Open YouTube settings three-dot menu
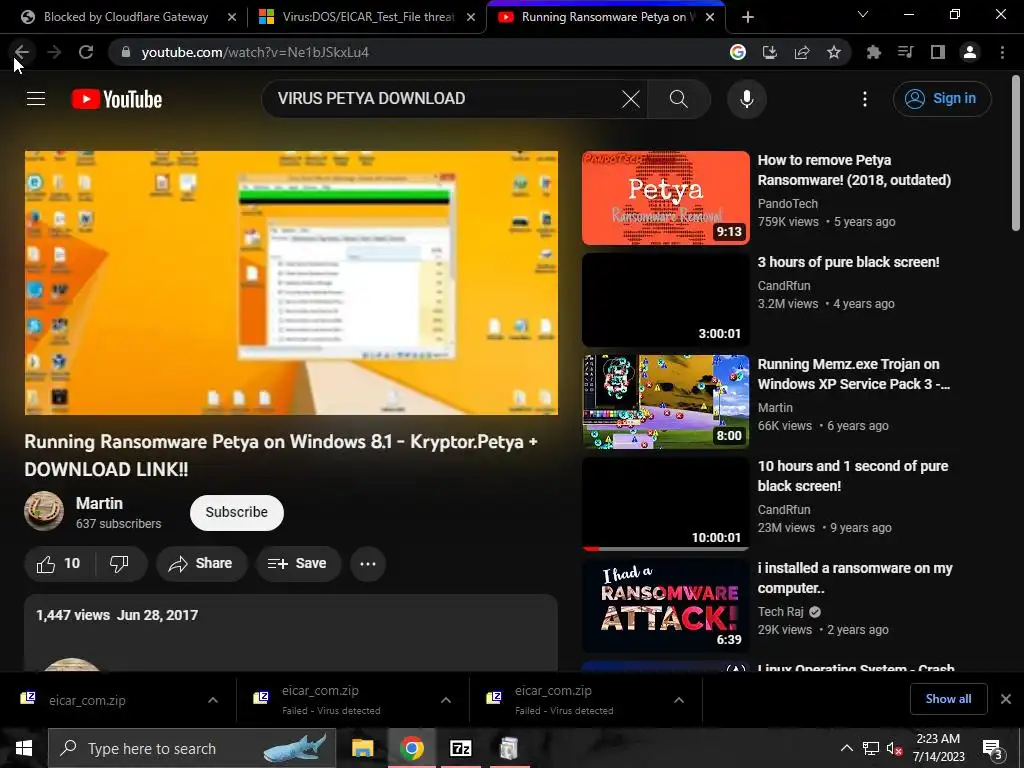The height and width of the screenshot is (768, 1024). pyautogui.click(x=865, y=99)
